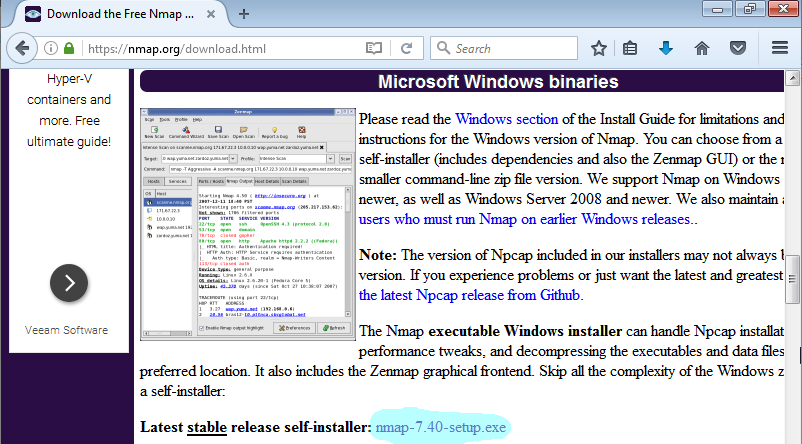
Task: Minimize the Firefox window
Action: [718, 9]
